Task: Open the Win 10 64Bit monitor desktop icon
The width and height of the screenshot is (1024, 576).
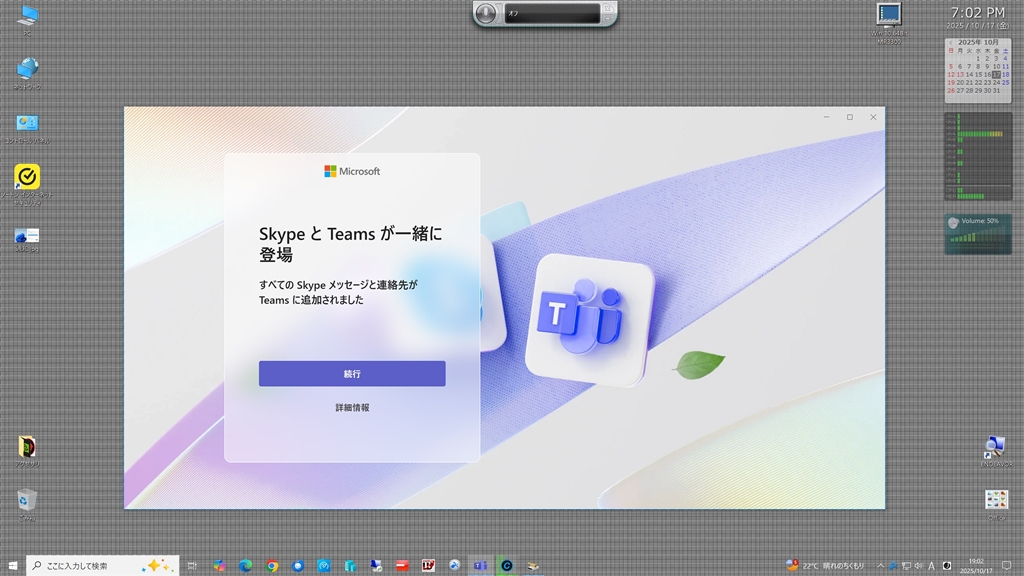Action: click(x=889, y=23)
